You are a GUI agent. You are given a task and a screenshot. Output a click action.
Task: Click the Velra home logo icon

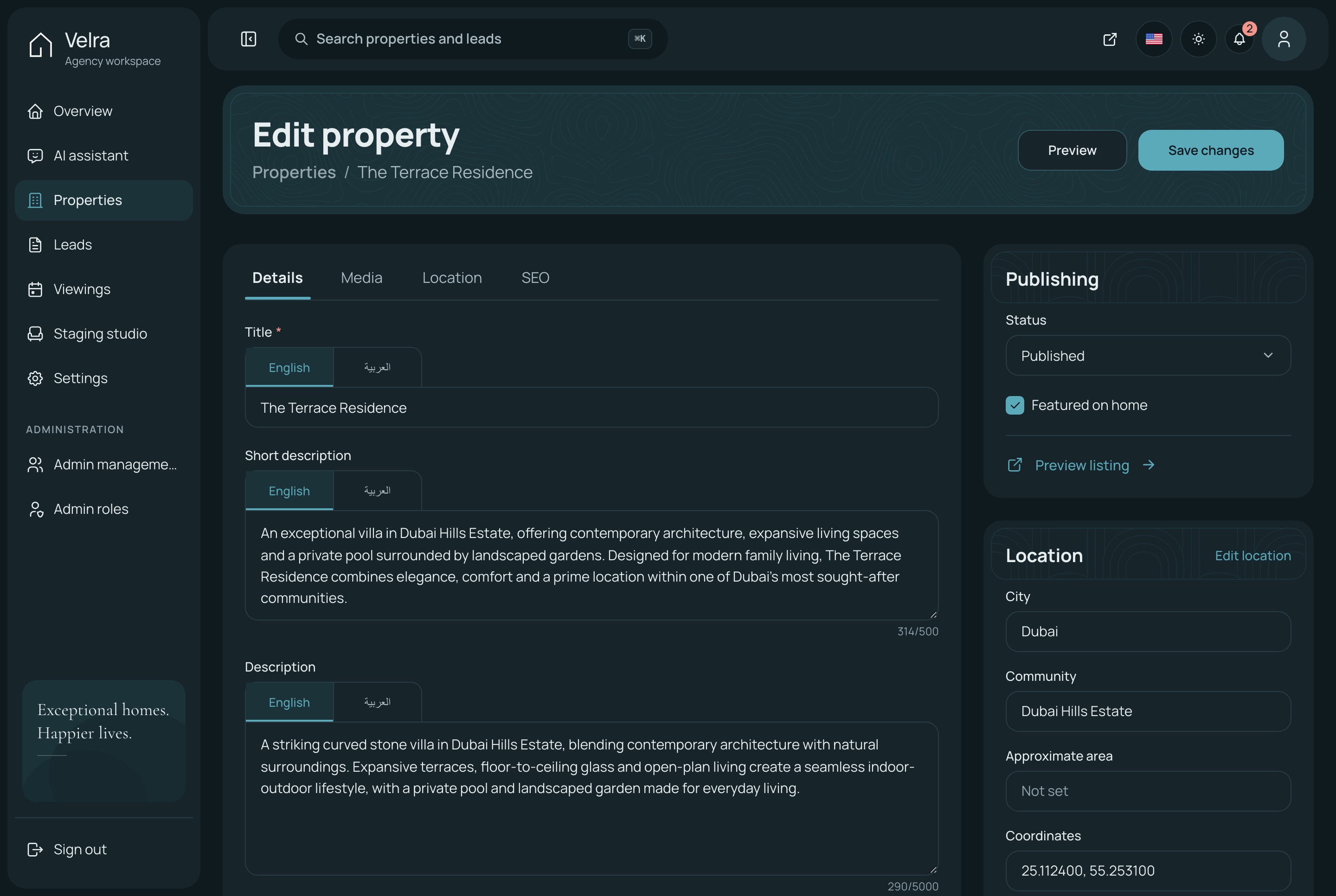coord(40,45)
